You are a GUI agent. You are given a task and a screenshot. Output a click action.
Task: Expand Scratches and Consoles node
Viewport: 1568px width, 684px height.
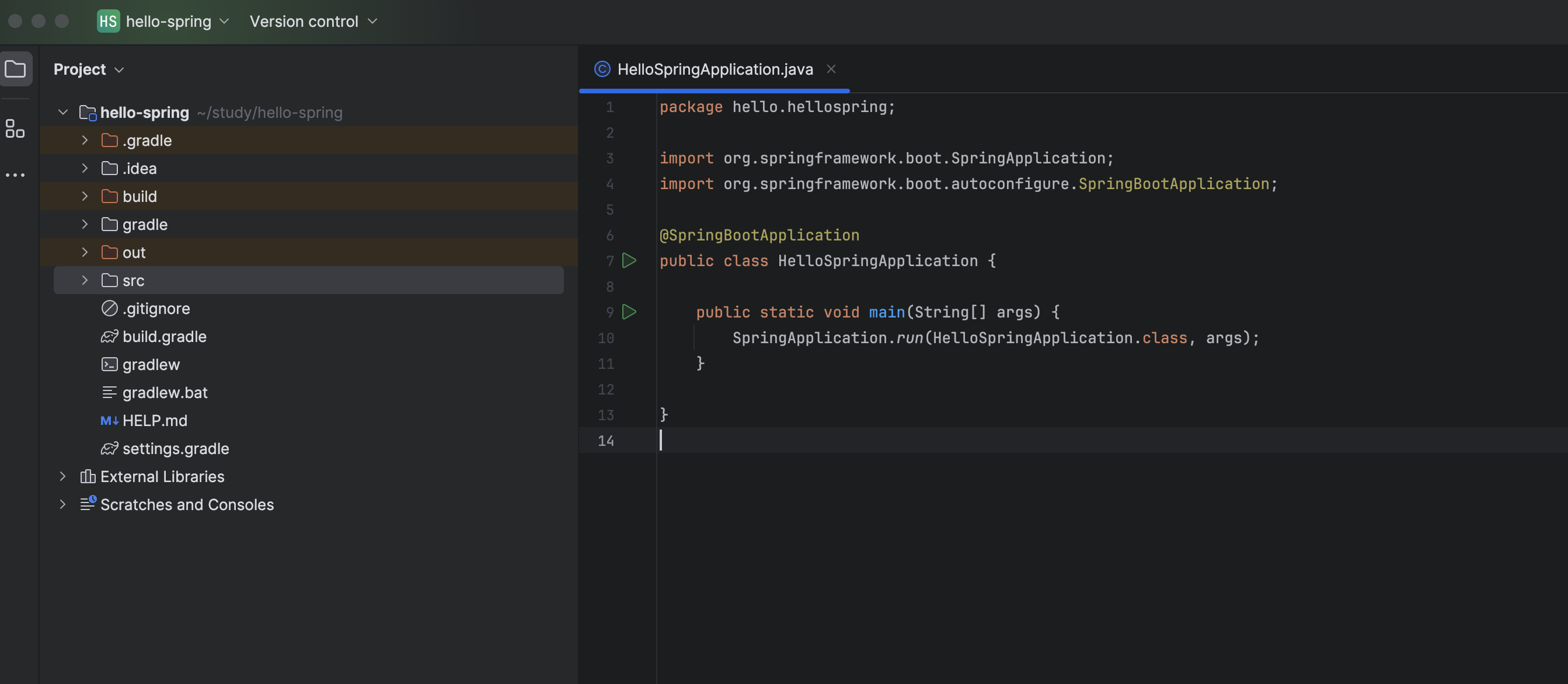62,504
